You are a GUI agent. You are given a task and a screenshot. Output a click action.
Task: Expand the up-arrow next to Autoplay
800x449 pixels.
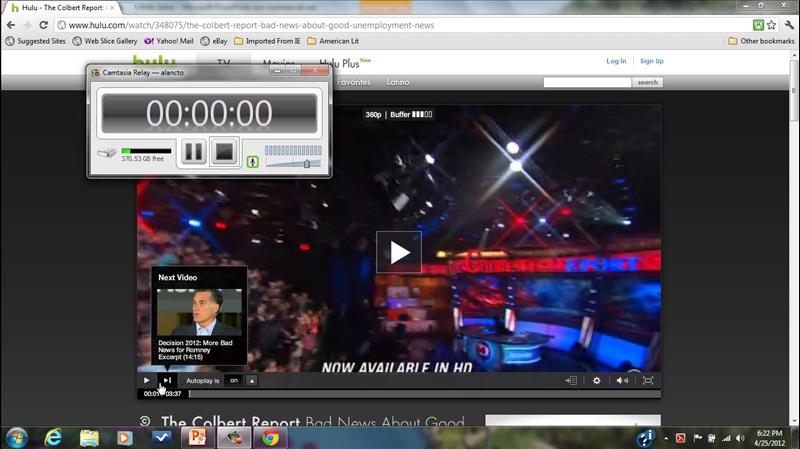252,381
